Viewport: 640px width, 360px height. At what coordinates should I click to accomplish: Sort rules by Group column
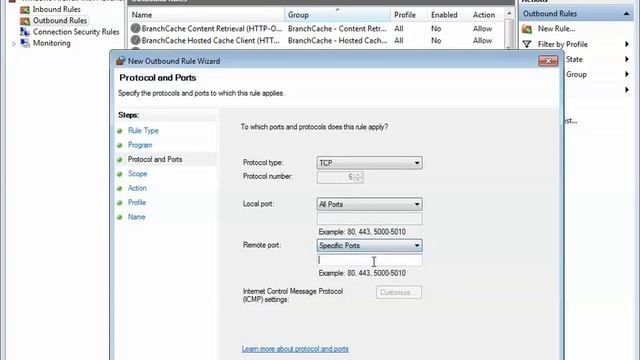pos(337,15)
